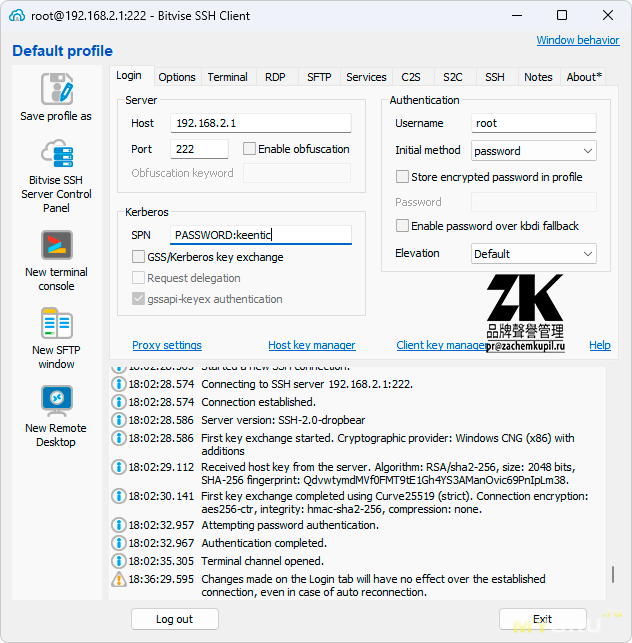Open the Help link
Image resolution: width=632 pixels, height=643 pixels.
(600, 345)
